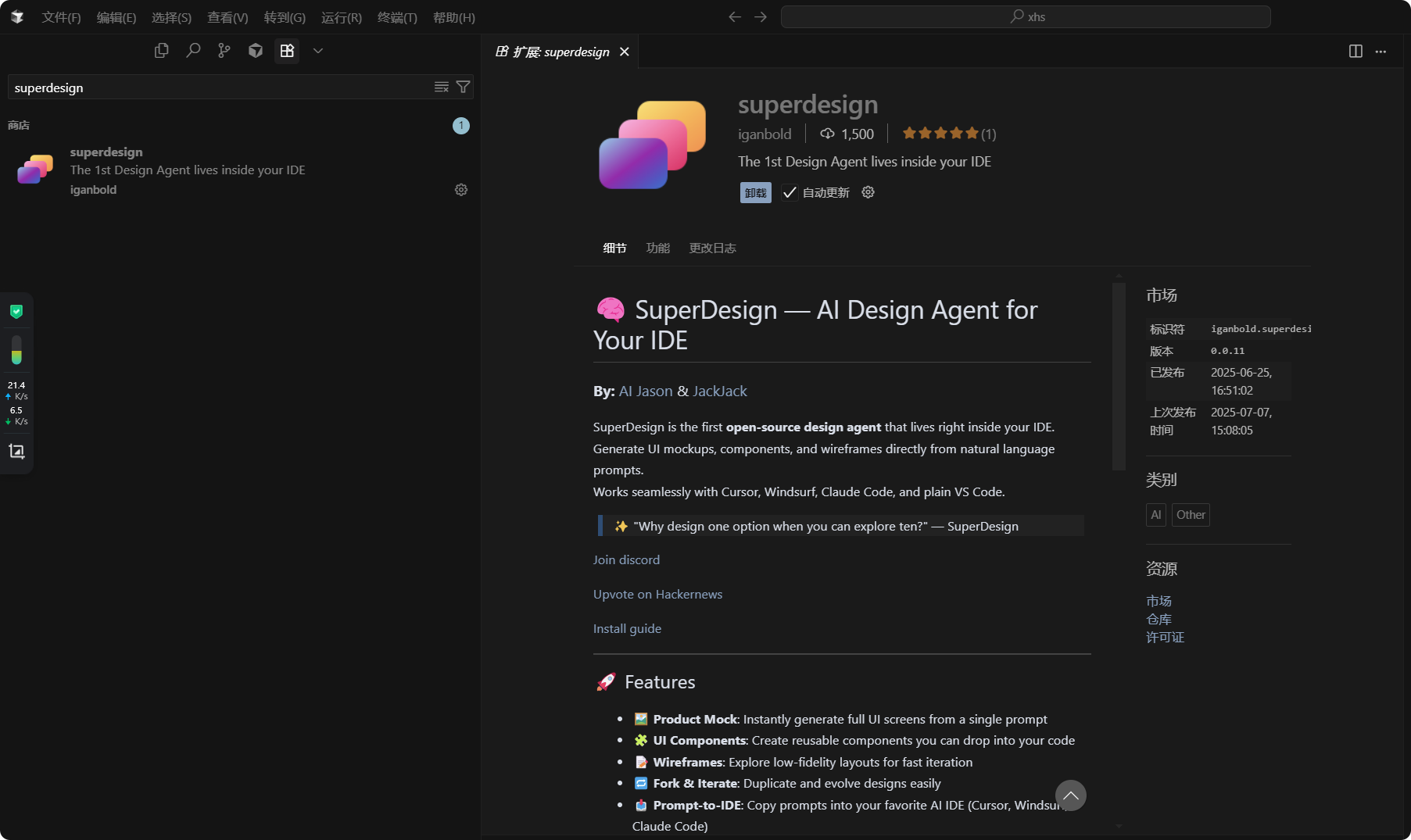The height and width of the screenshot is (840, 1411).
Task: Open the 选择(S) menu
Action: 171,17
